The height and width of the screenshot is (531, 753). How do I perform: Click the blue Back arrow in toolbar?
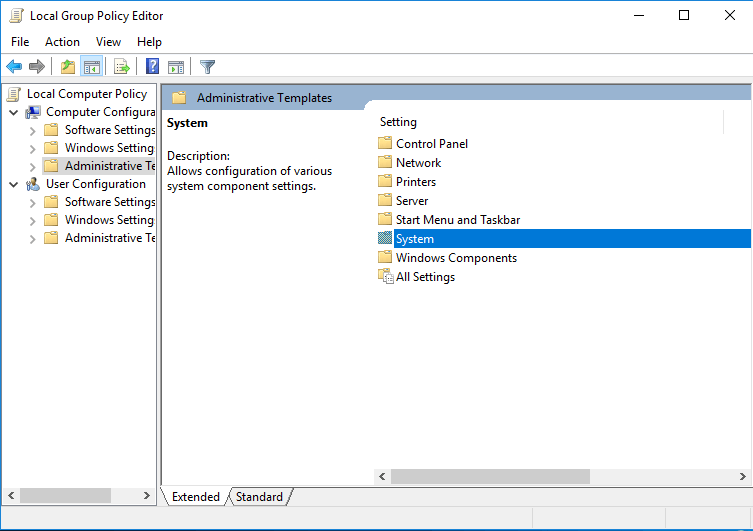(14, 66)
